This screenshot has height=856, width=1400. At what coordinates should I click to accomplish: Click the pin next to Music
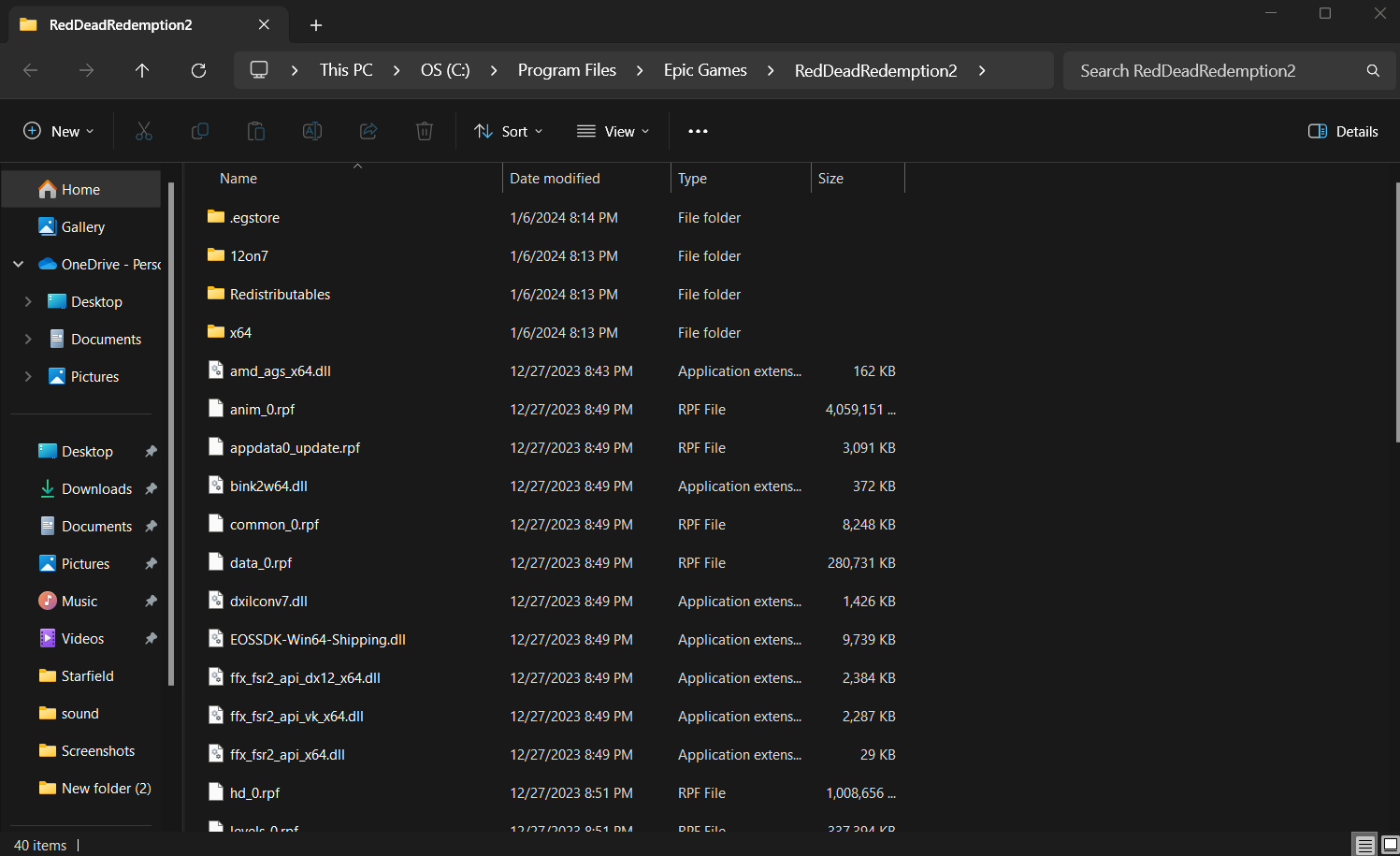[151, 601]
